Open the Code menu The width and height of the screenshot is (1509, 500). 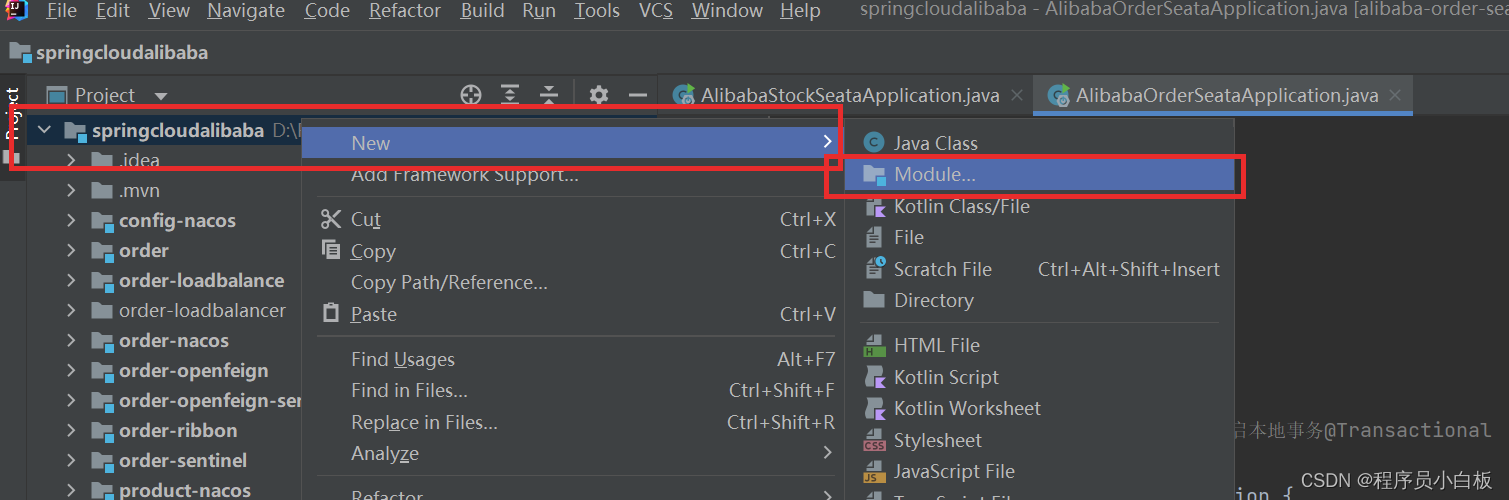[327, 11]
